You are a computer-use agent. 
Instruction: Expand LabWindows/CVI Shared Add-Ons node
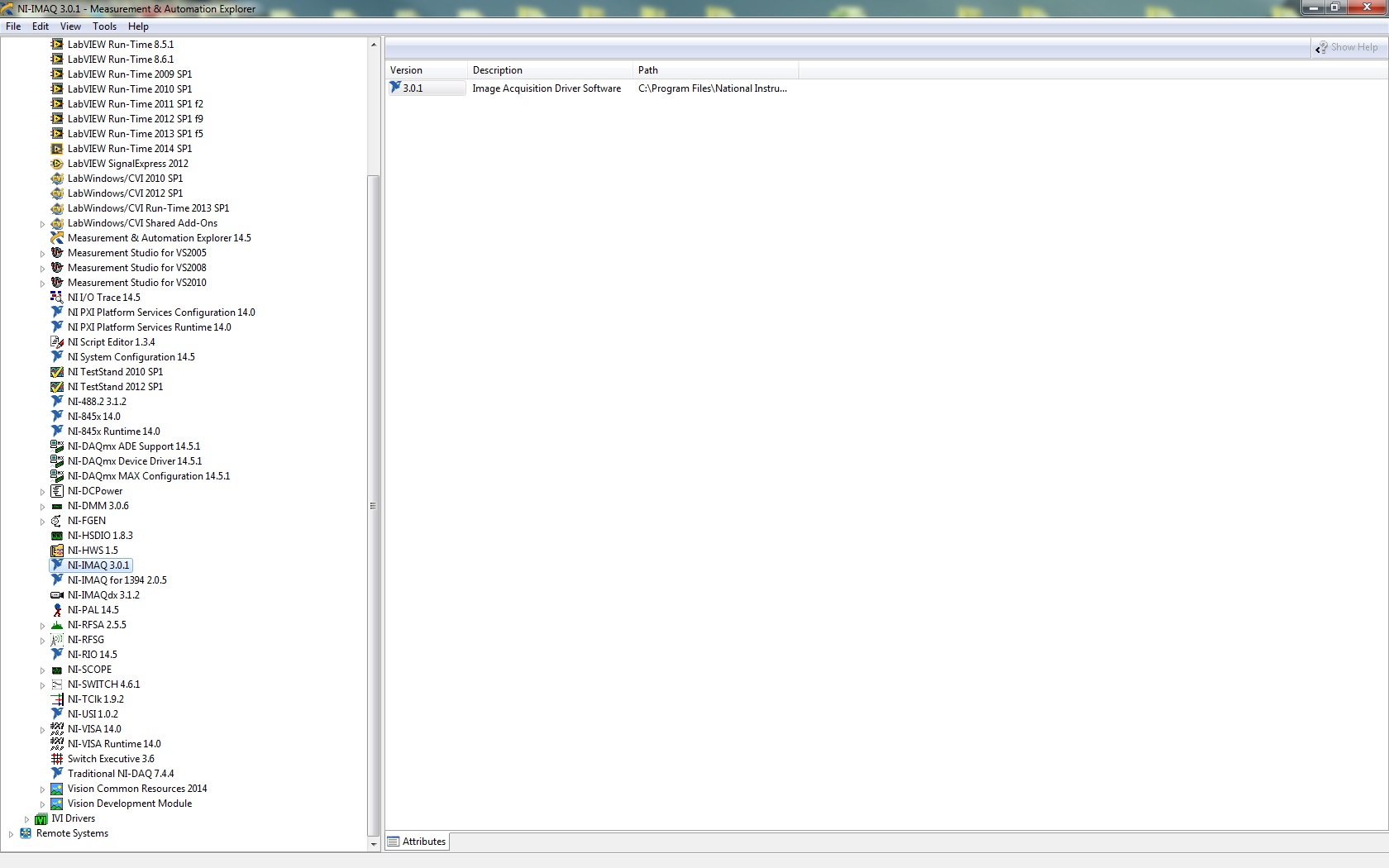tap(42, 224)
